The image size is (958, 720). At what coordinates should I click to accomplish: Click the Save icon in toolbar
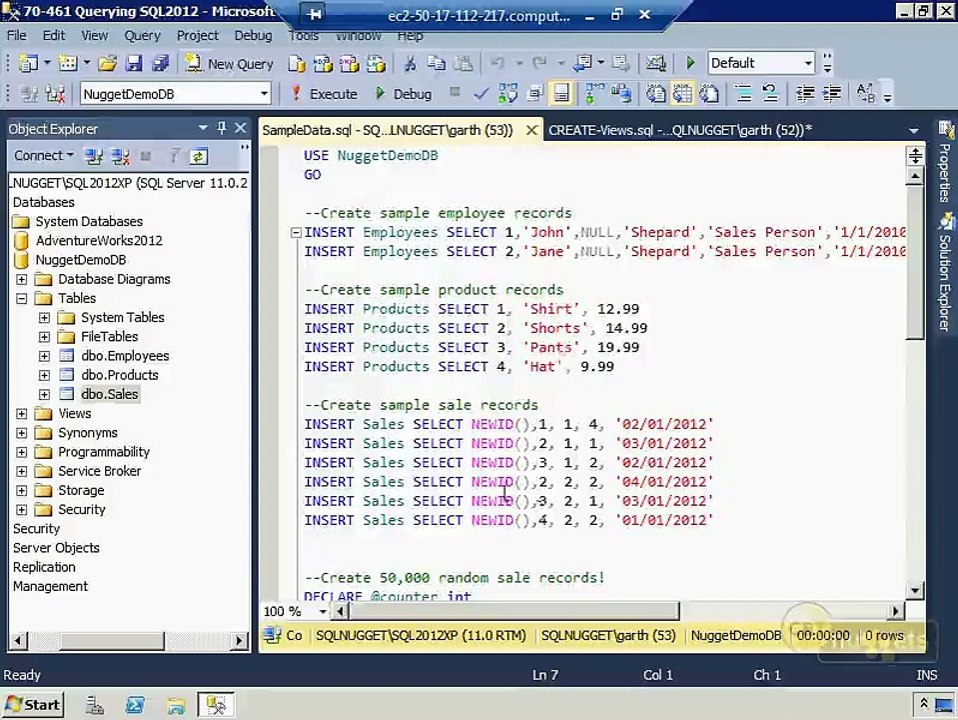134,63
